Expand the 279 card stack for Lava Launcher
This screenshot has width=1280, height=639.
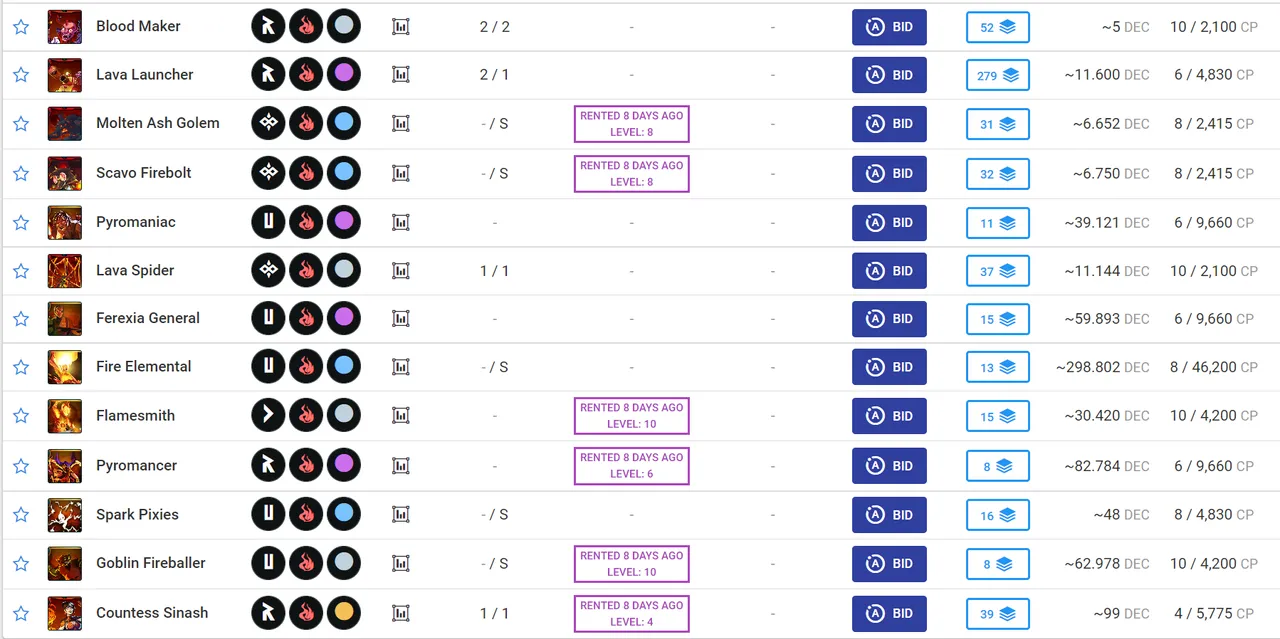(x=997, y=75)
